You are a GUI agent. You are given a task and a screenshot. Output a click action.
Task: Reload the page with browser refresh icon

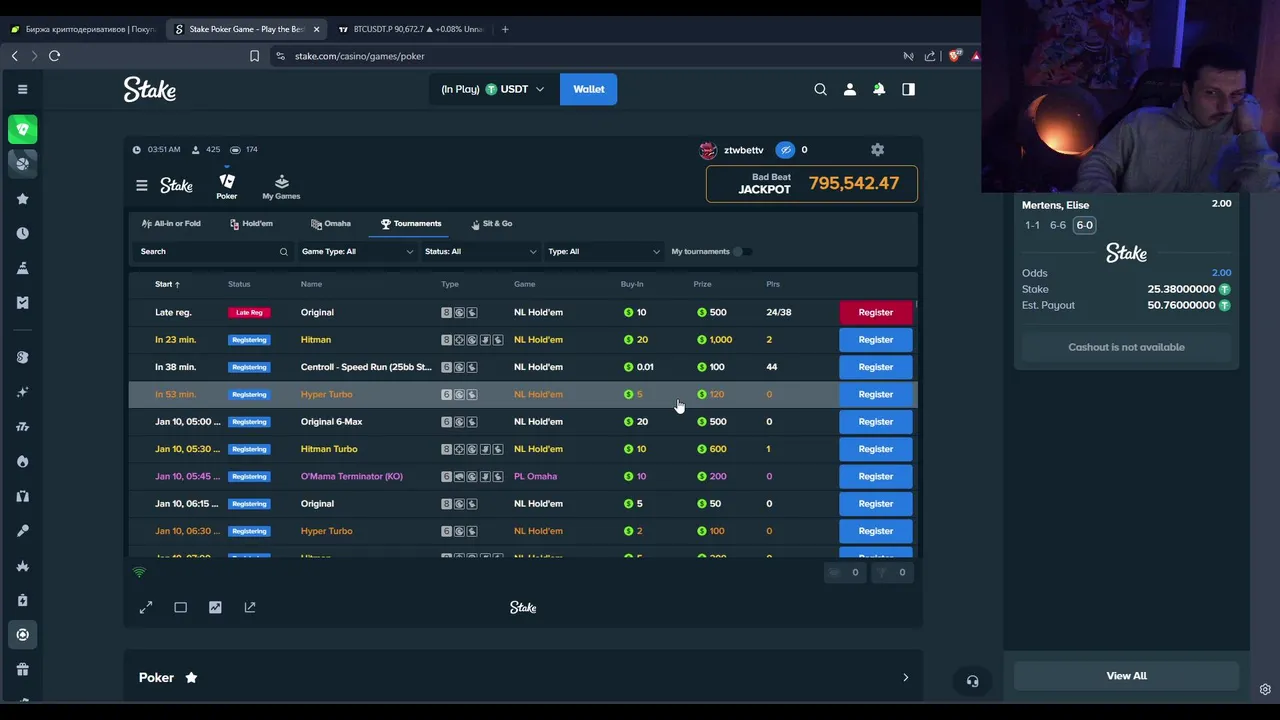click(55, 56)
